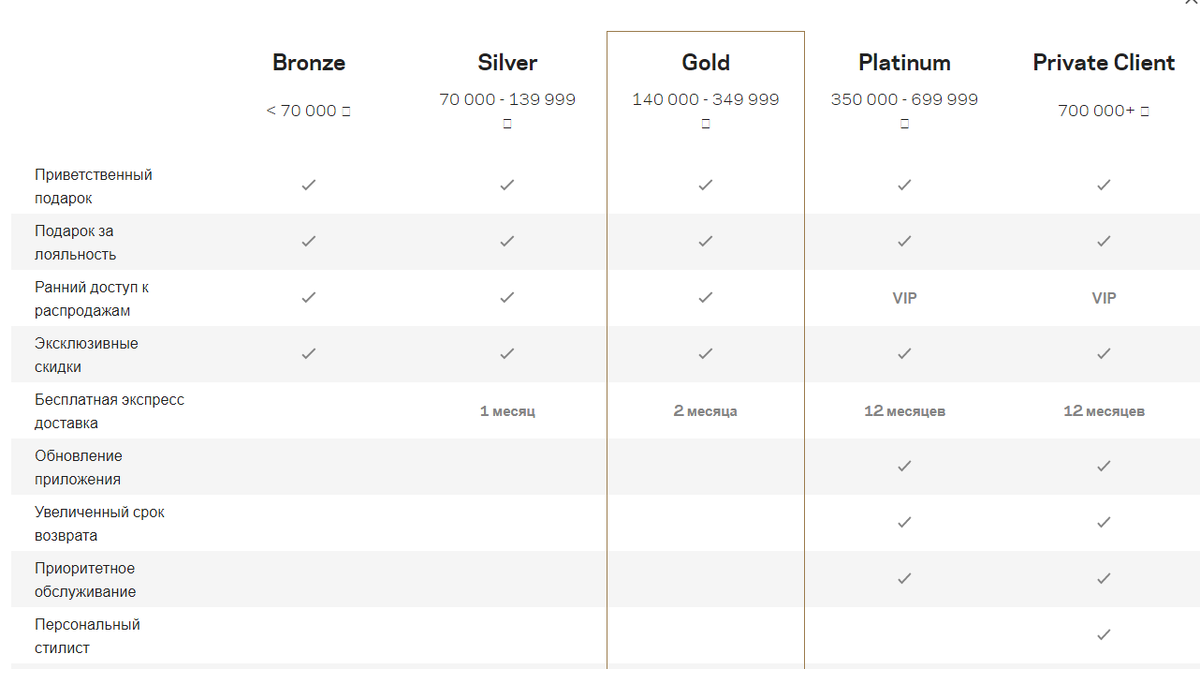Click Gold checkmark for Ранний доступ к распродажам
Image resolution: width=1200 pixels, height=684 pixels.
point(705,297)
